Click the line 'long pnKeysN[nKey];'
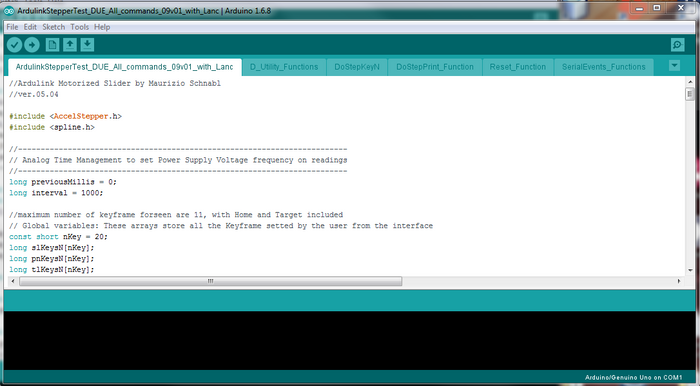Image resolution: width=700 pixels, height=386 pixels. pos(52,258)
